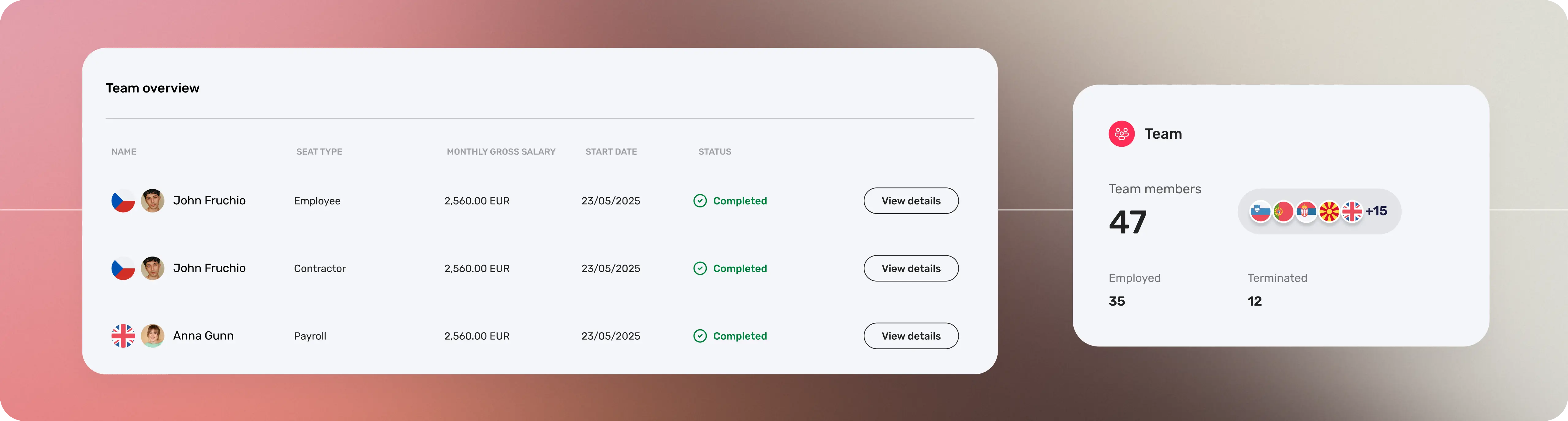View details for the Contractor seat row

click(x=911, y=268)
